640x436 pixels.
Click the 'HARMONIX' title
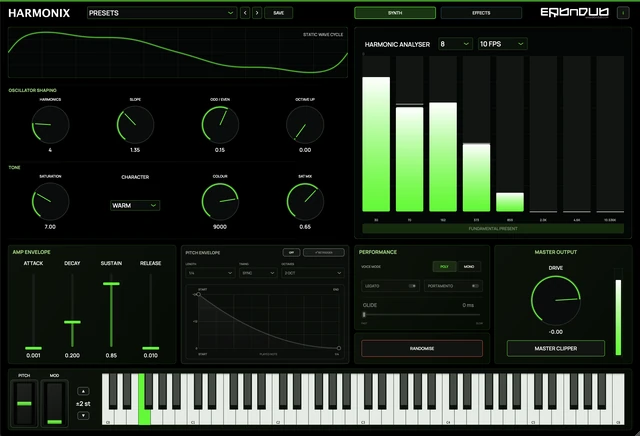tap(39, 13)
